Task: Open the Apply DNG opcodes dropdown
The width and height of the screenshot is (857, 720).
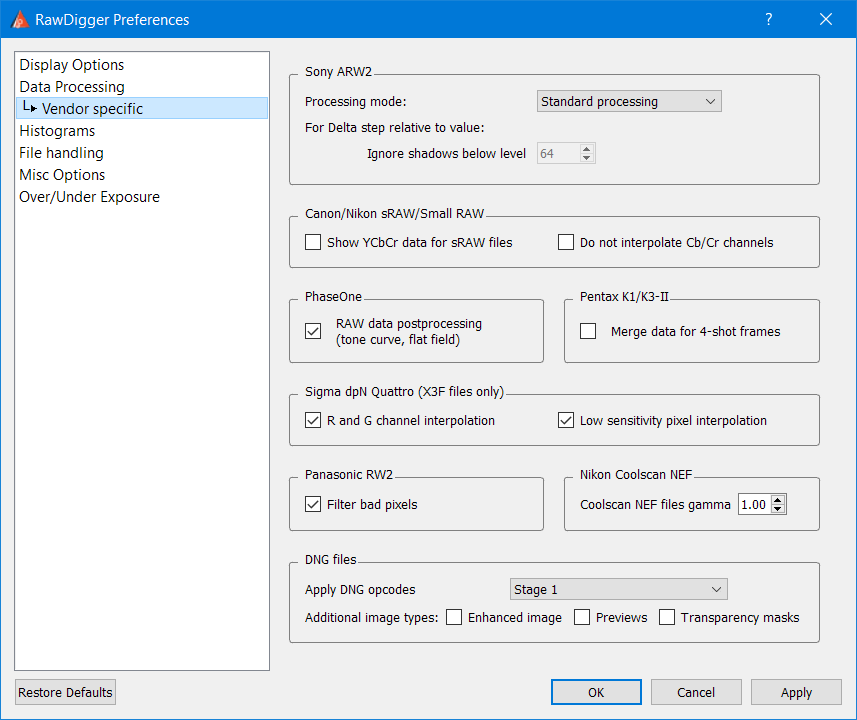Action: [x=618, y=589]
